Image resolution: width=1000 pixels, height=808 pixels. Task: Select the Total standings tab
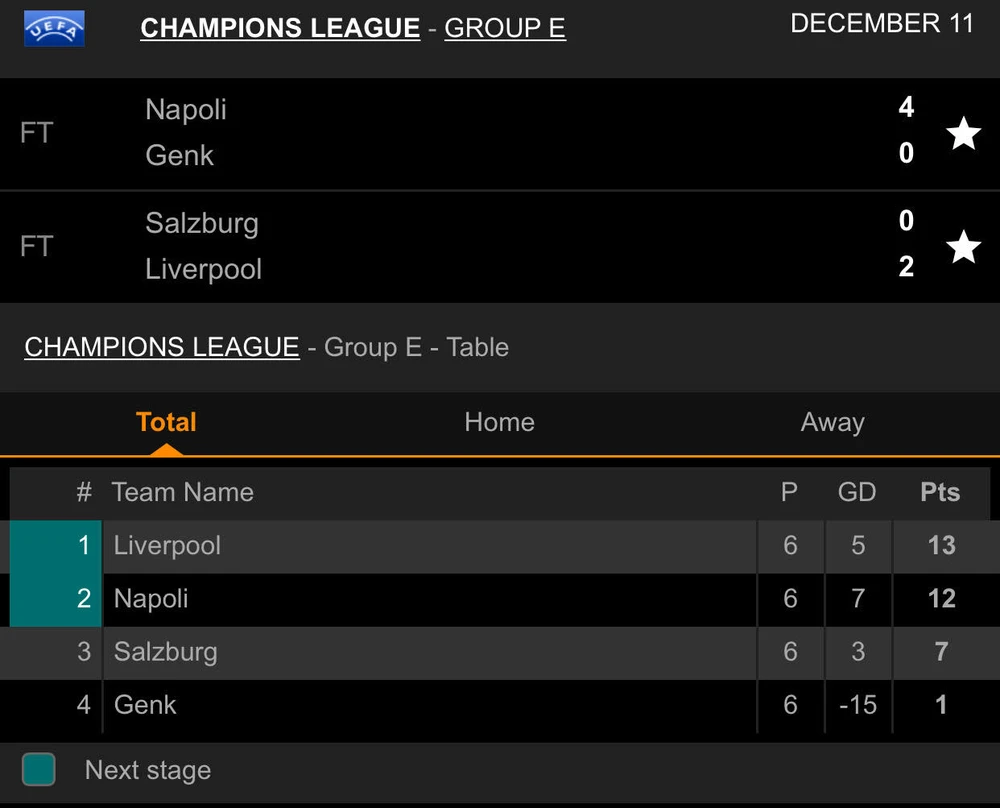[x=166, y=422]
